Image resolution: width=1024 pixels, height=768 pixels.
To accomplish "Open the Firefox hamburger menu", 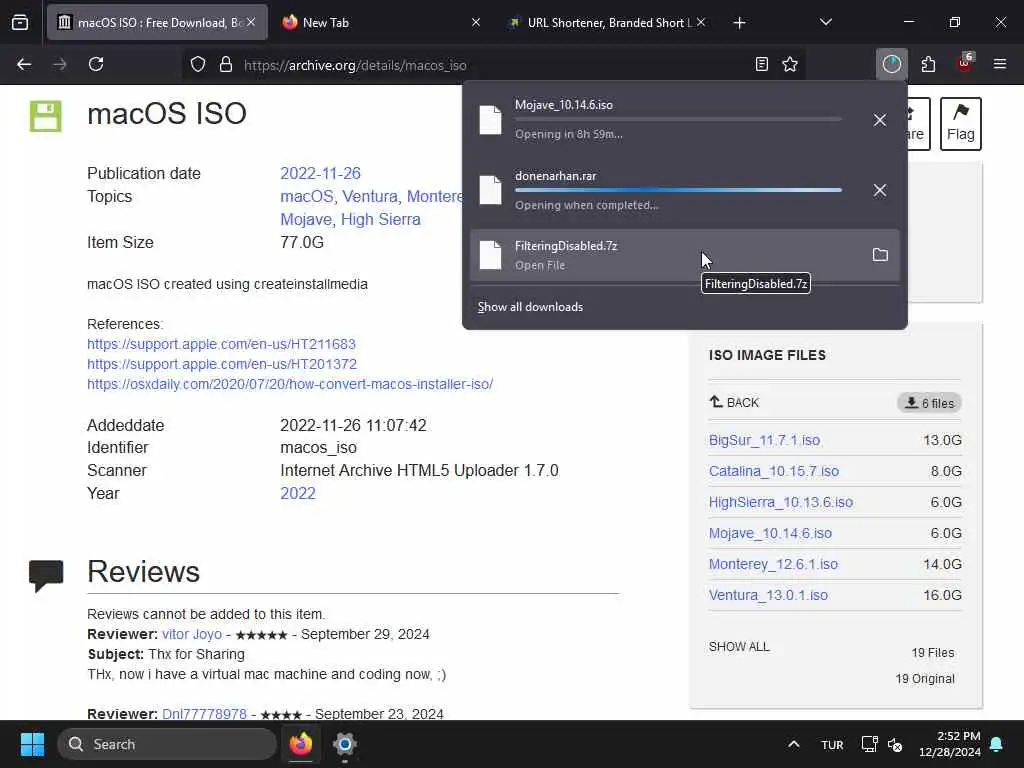I will (x=1000, y=64).
